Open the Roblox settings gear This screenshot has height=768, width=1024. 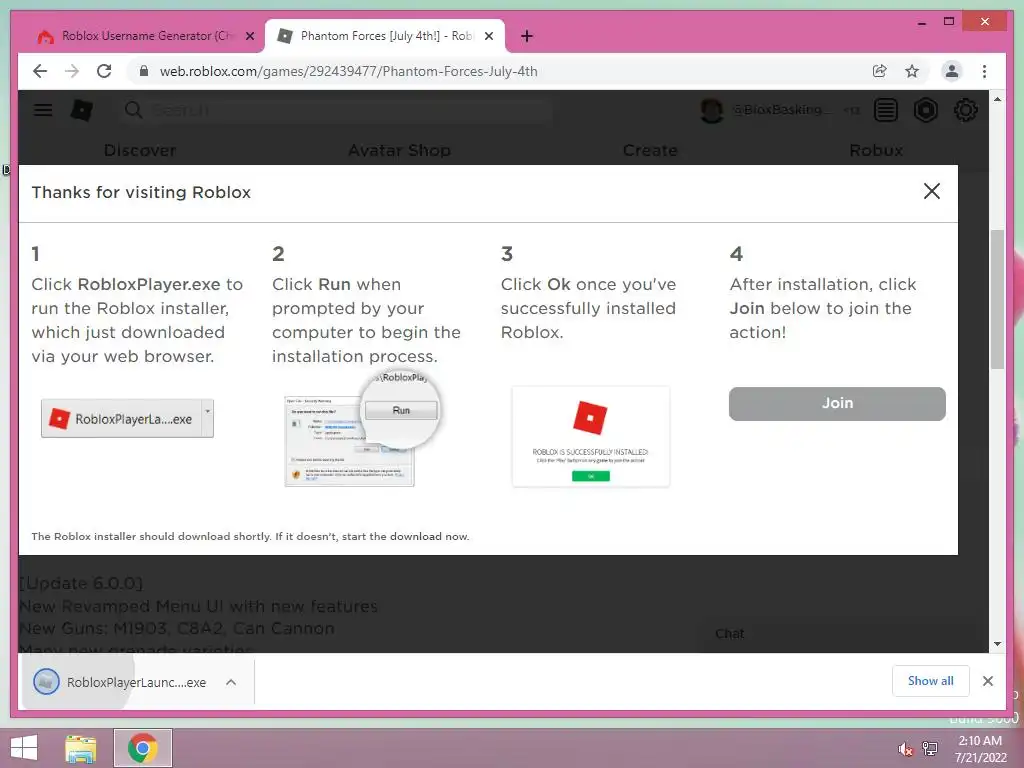click(x=965, y=110)
